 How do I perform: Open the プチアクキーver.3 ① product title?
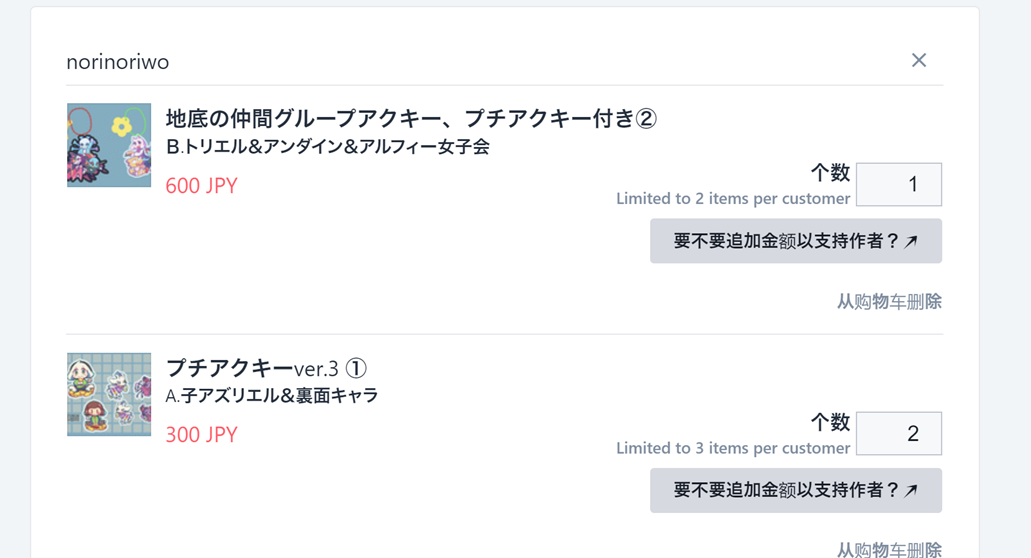(x=265, y=368)
